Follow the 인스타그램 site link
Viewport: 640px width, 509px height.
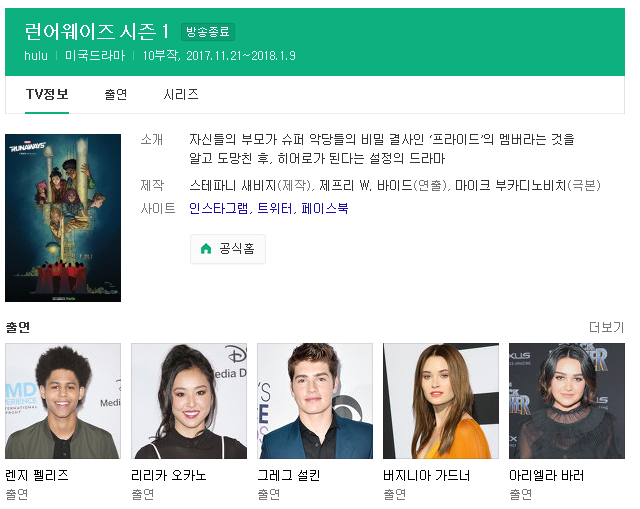coord(219,209)
